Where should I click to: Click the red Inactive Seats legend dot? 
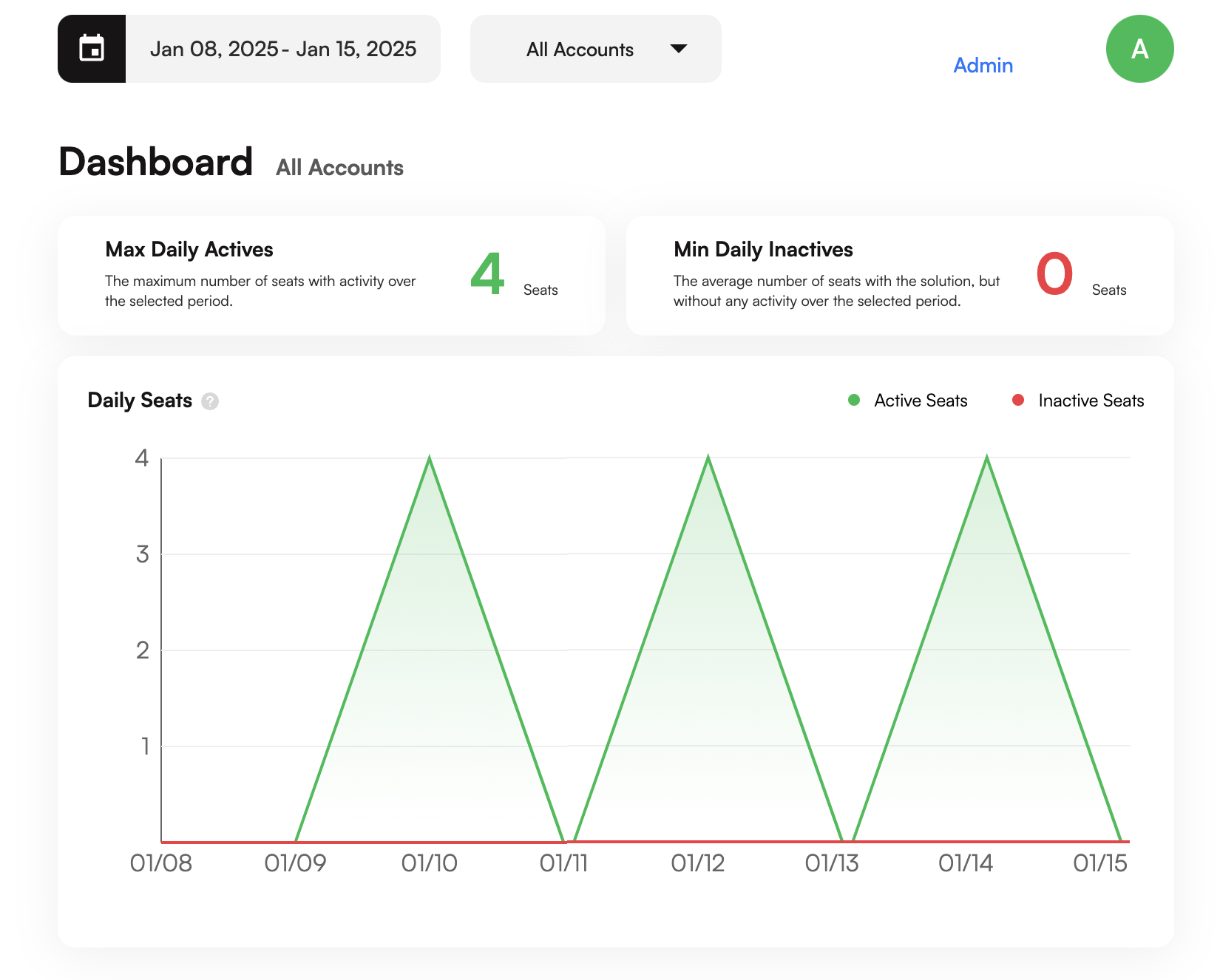click(x=1018, y=400)
